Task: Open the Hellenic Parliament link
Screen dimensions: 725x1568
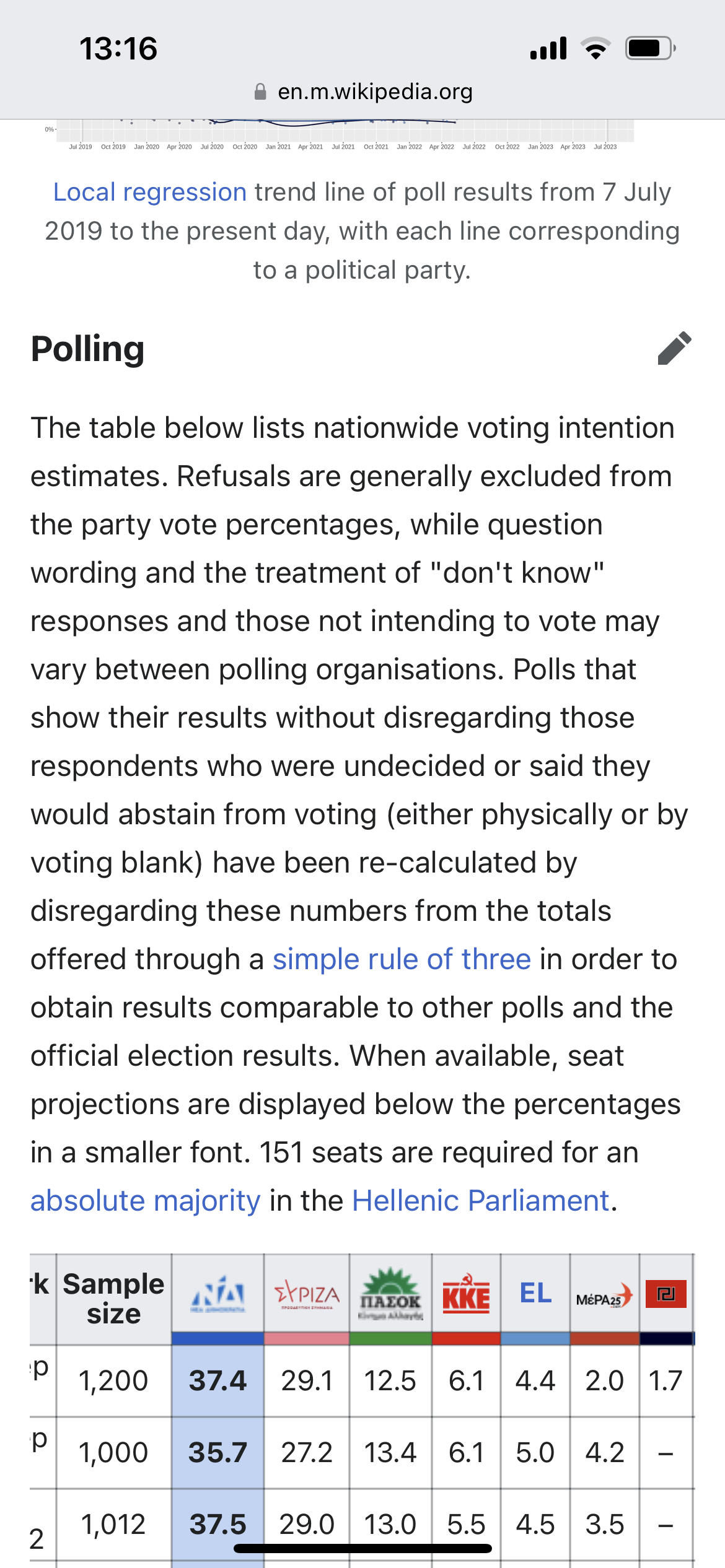Action: click(481, 1201)
